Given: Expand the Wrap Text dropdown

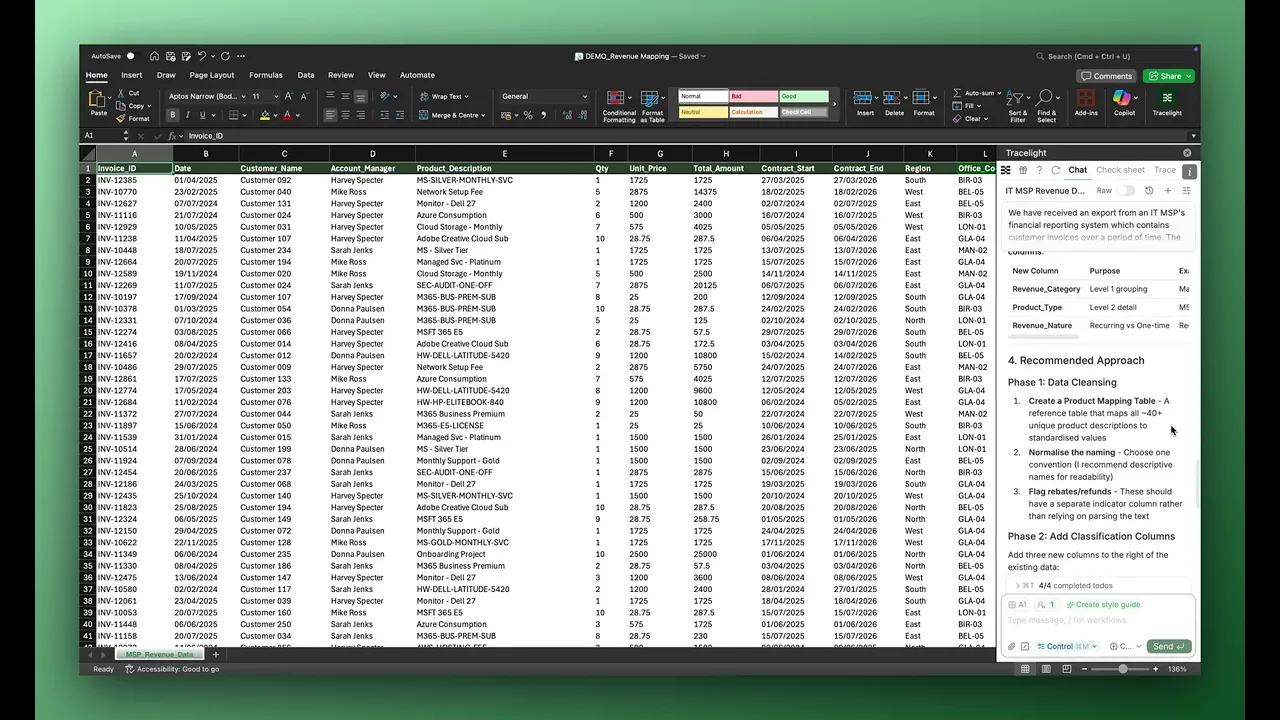Looking at the screenshot, I should pos(467,96).
